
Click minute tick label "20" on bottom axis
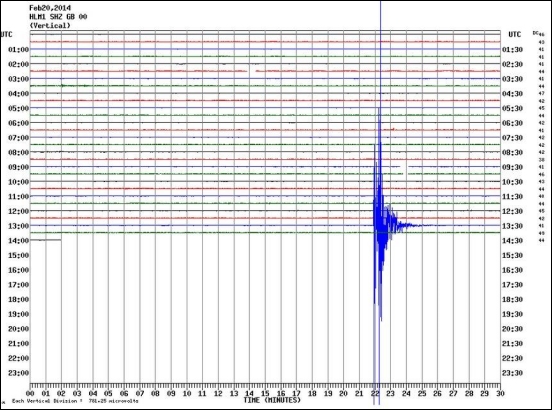pyautogui.click(x=344, y=393)
